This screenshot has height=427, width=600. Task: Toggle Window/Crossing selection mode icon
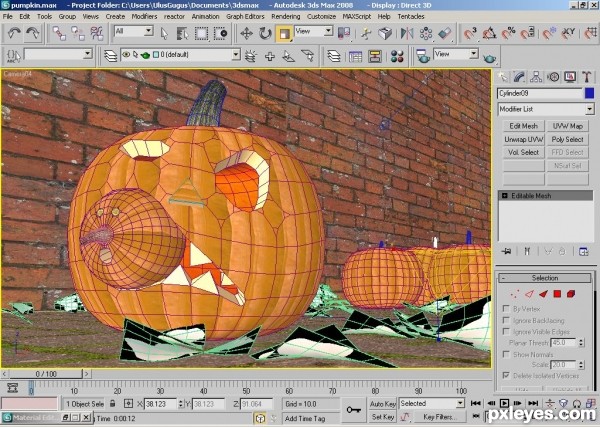[220, 34]
